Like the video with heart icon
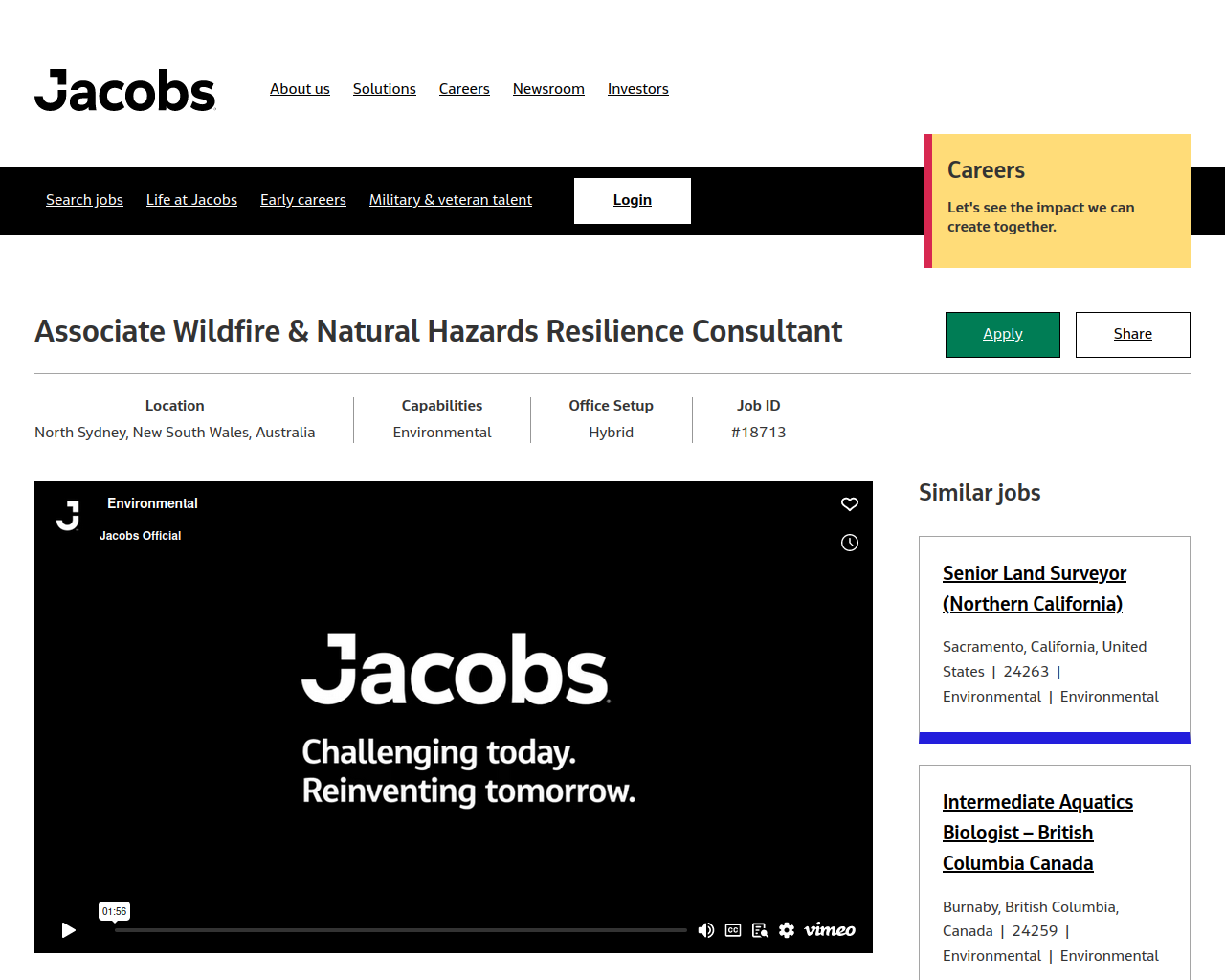Screen dimensions: 1225x980 pos(850,504)
